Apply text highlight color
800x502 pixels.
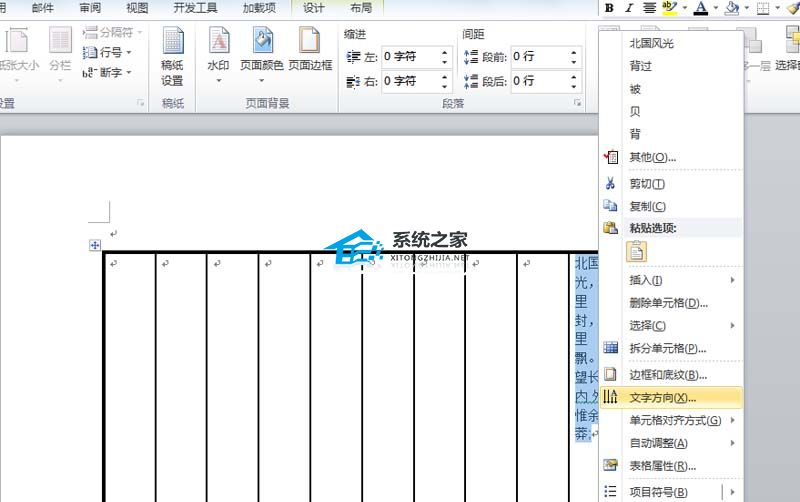pyautogui.click(x=669, y=8)
